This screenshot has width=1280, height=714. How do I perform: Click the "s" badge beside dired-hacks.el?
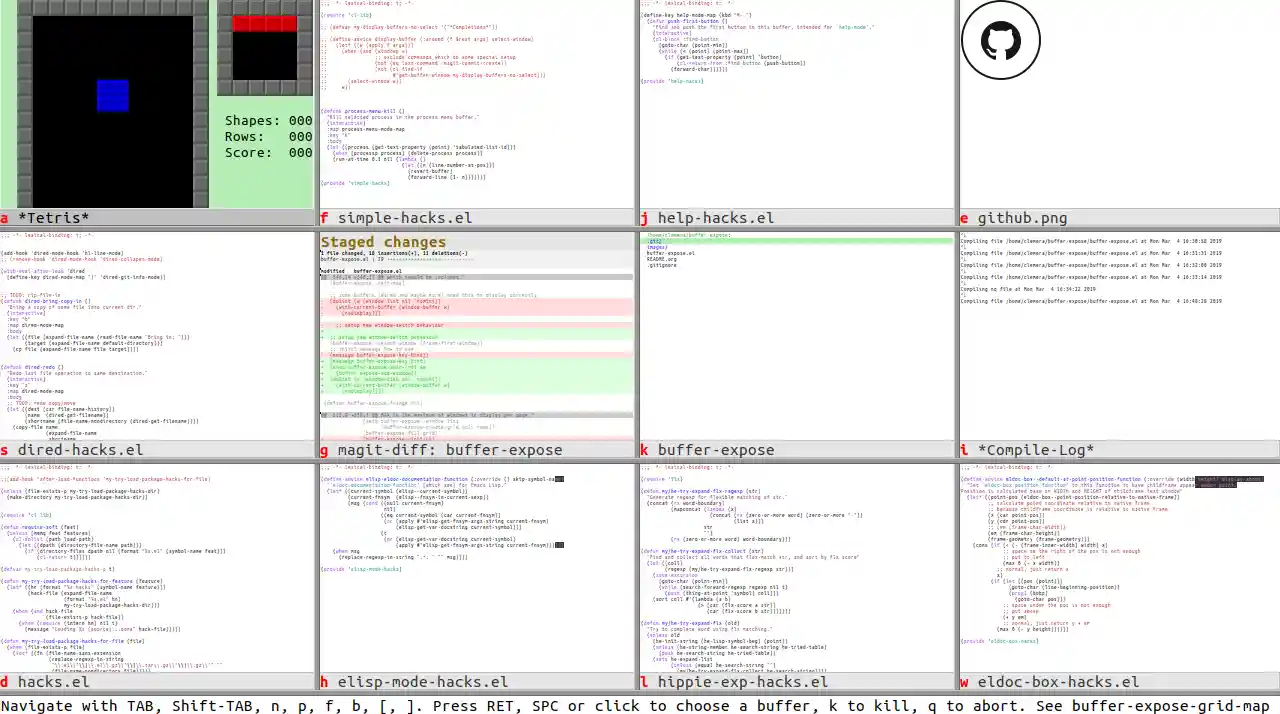point(5,450)
